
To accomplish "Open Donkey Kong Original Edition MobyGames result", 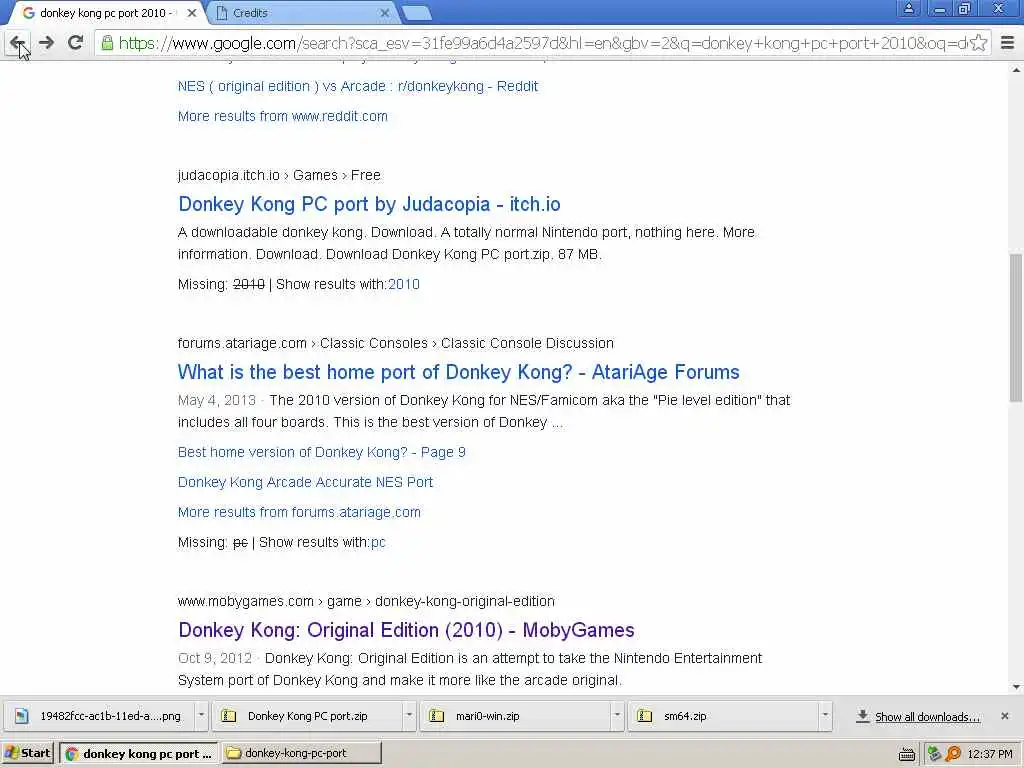I will [406, 630].
